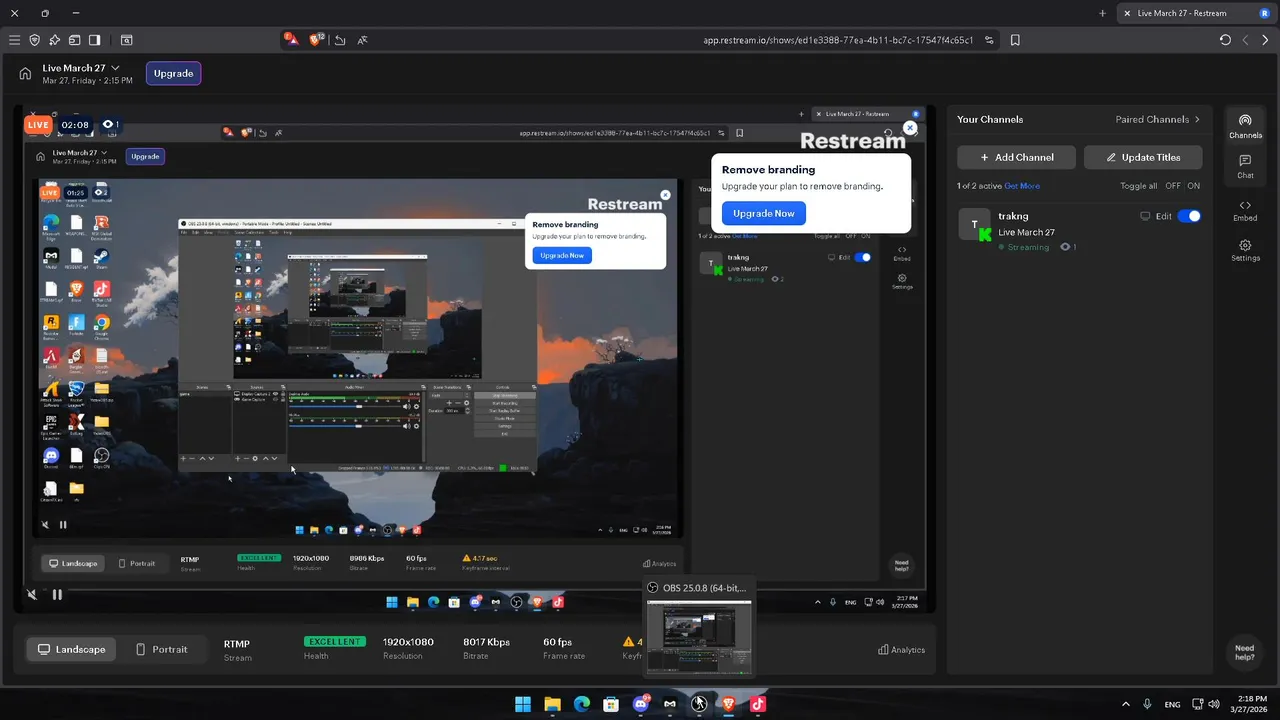Open the Brave Shields lion icon

317,39
